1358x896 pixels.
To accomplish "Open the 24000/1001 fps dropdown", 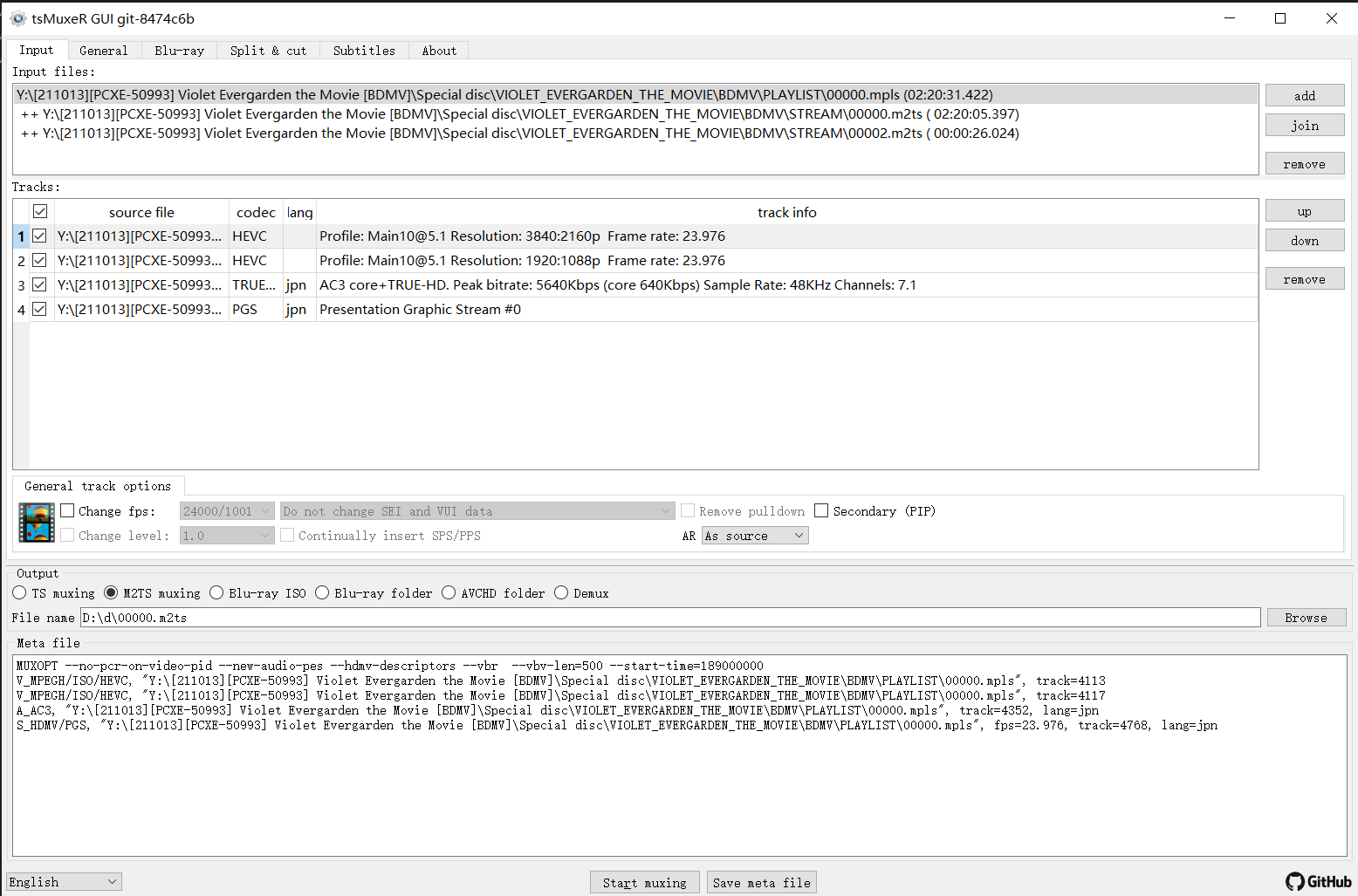I will tap(227, 511).
